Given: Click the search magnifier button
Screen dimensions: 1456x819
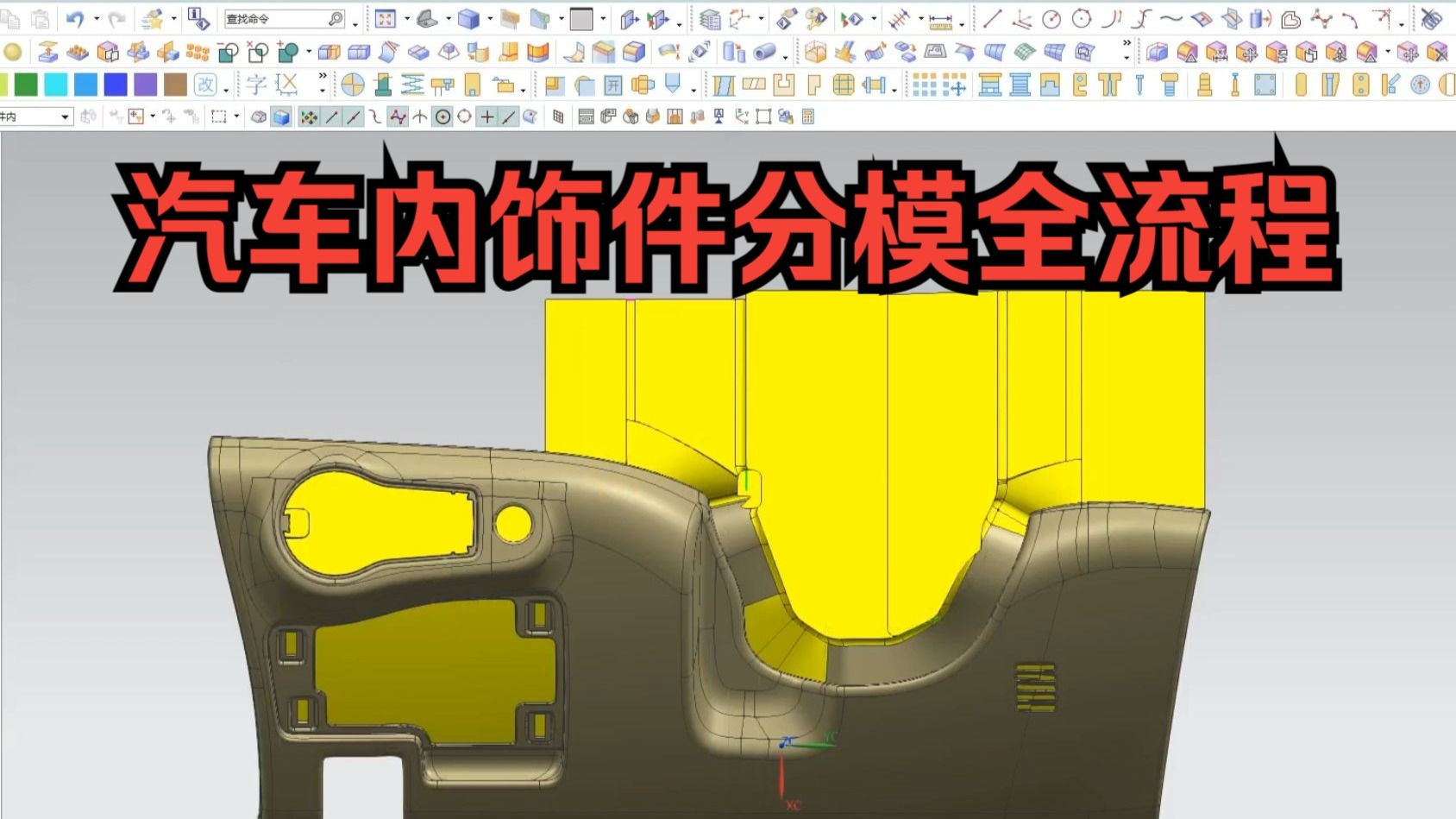Looking at the screenshot, I should 336,18.
